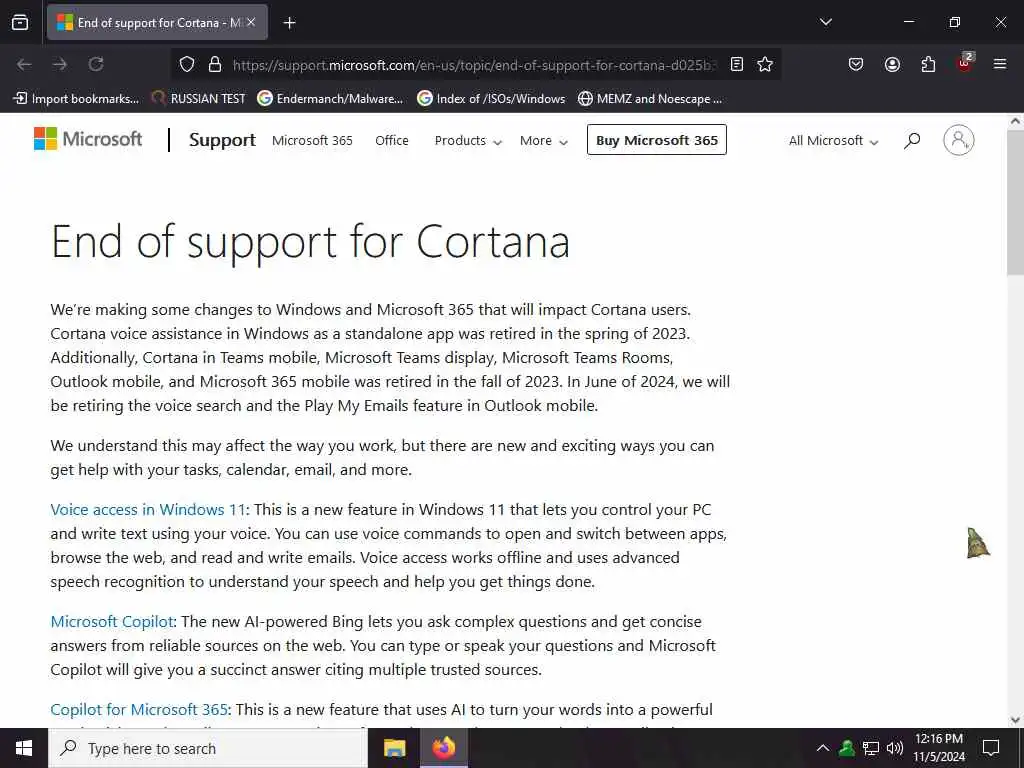Expand the Products dropdown

(468, 140)
